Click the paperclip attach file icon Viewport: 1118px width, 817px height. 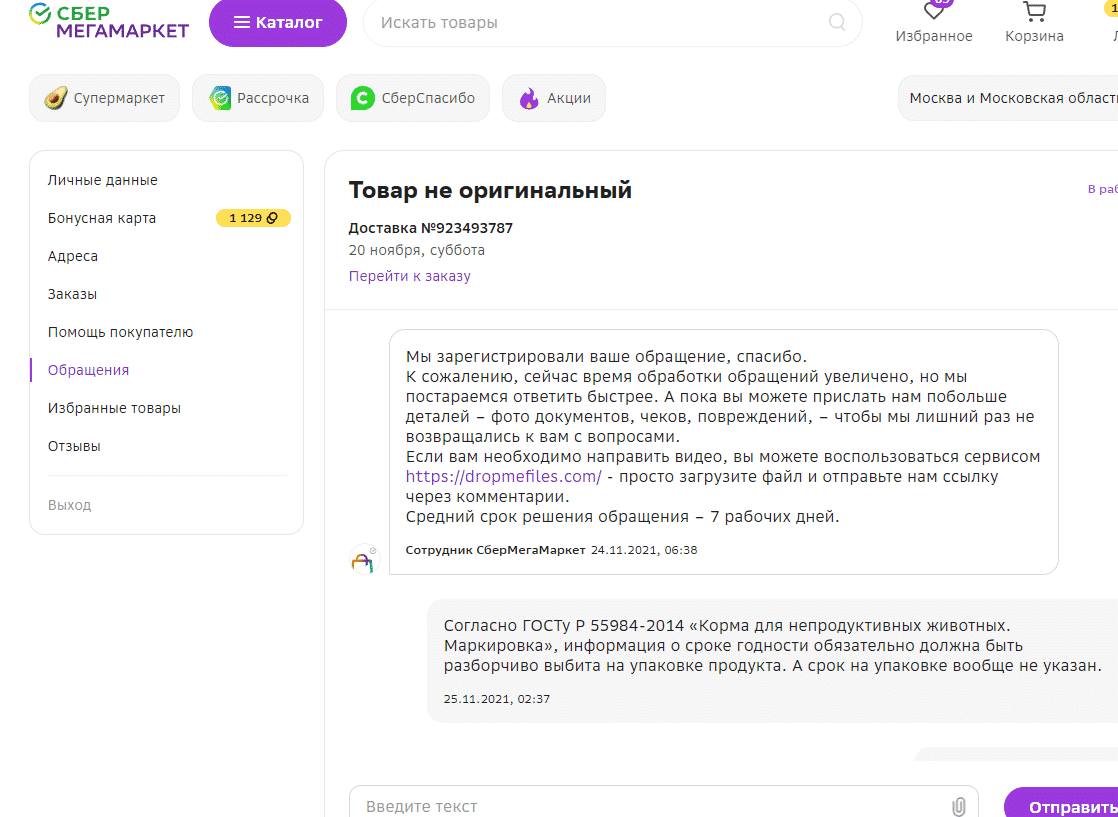tap(958, 806)
